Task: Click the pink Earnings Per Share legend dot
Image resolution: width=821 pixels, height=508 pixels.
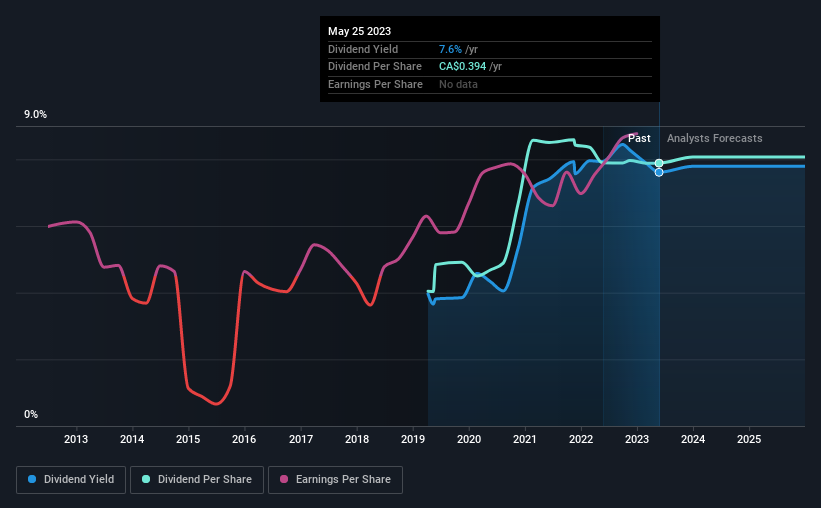Action: 284,479
